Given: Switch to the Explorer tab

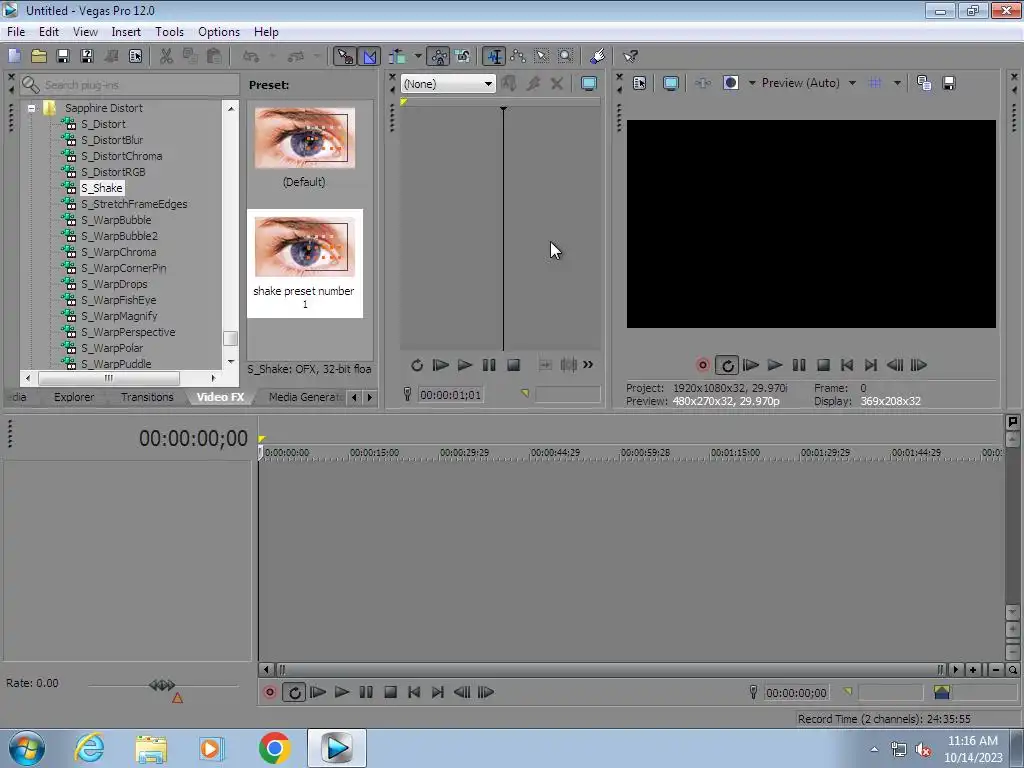Looking at the screenshot, I should [x=74, y=397].
